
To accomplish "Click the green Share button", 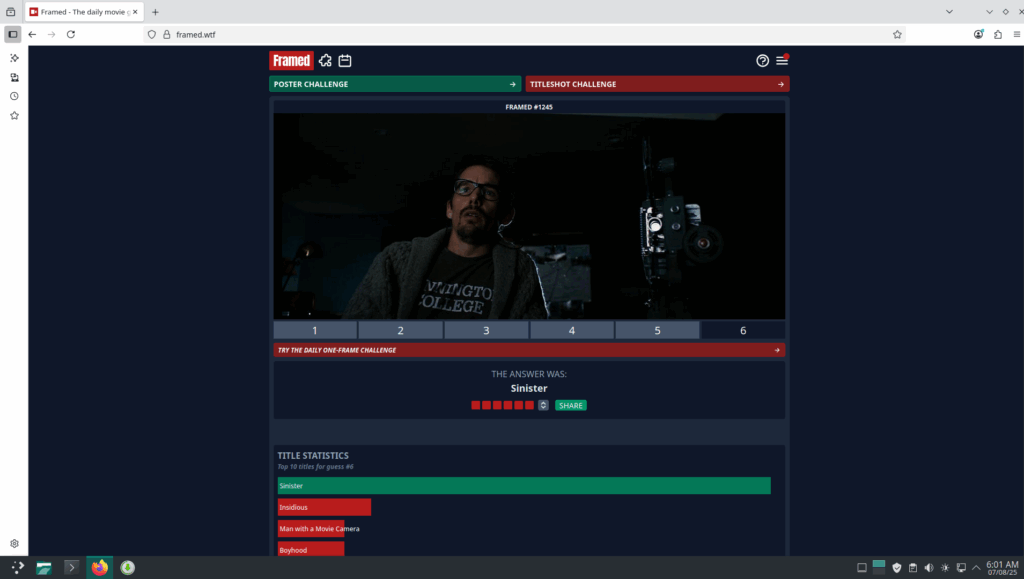I will (x=571, y=405).
